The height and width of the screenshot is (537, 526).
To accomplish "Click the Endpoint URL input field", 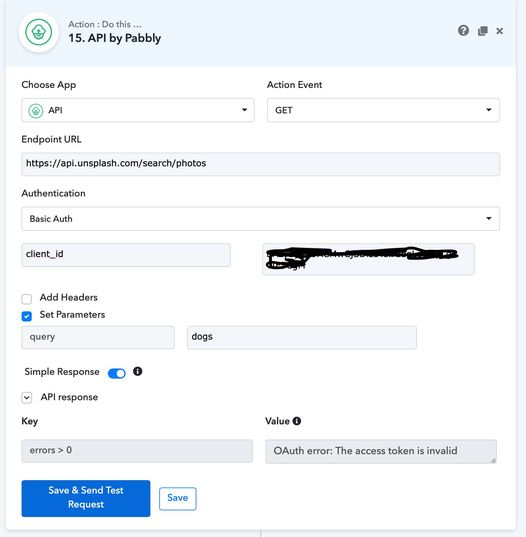I will (260, 164).
